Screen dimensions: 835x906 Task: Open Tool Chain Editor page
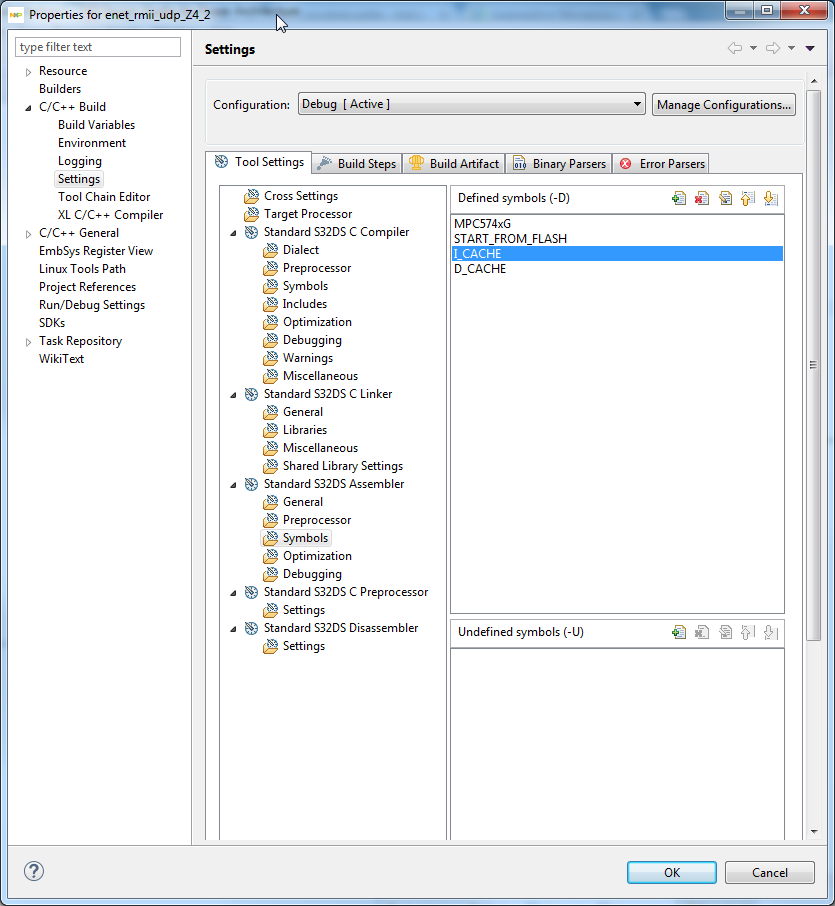[104, 197]
